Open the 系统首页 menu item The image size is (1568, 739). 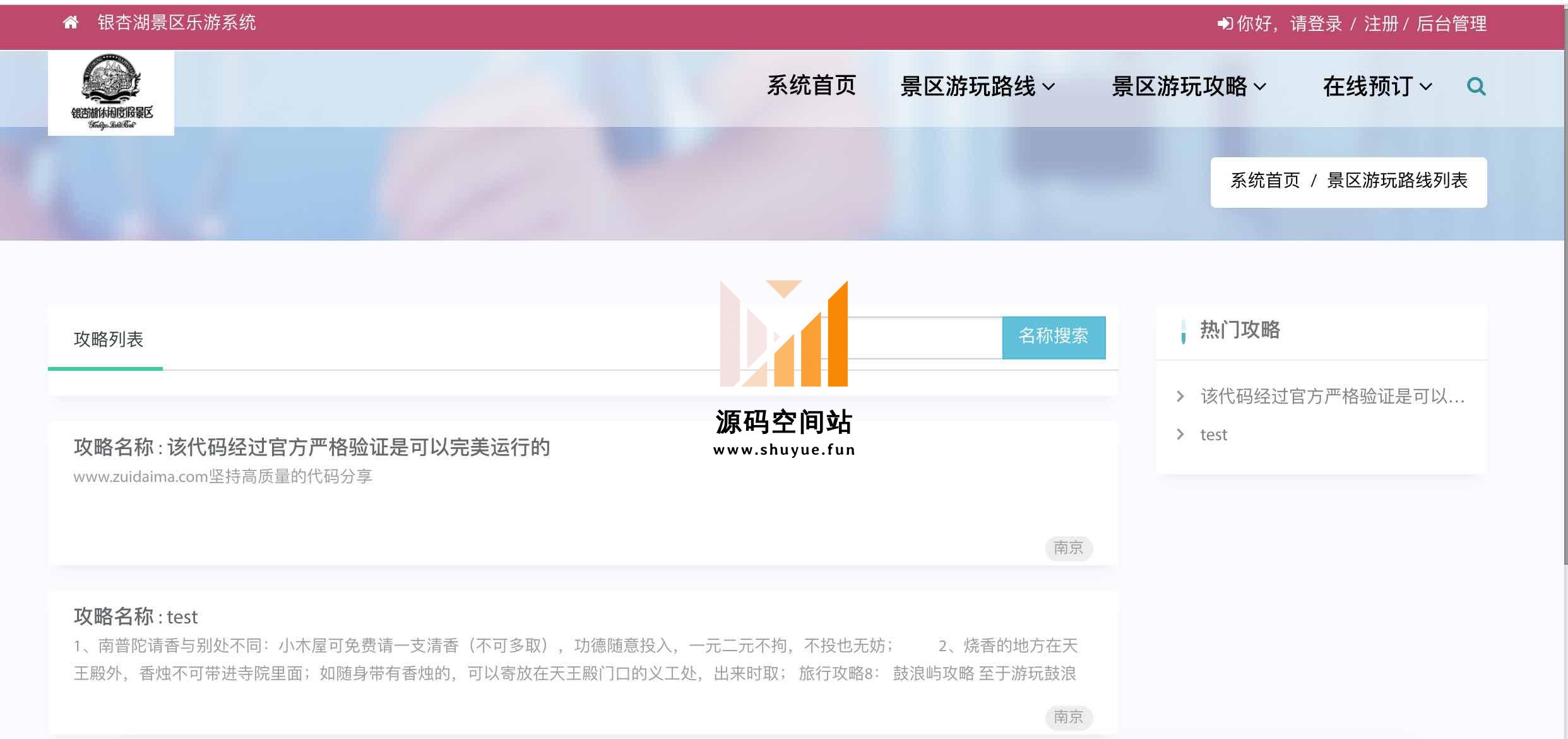(x=811, y=86)
